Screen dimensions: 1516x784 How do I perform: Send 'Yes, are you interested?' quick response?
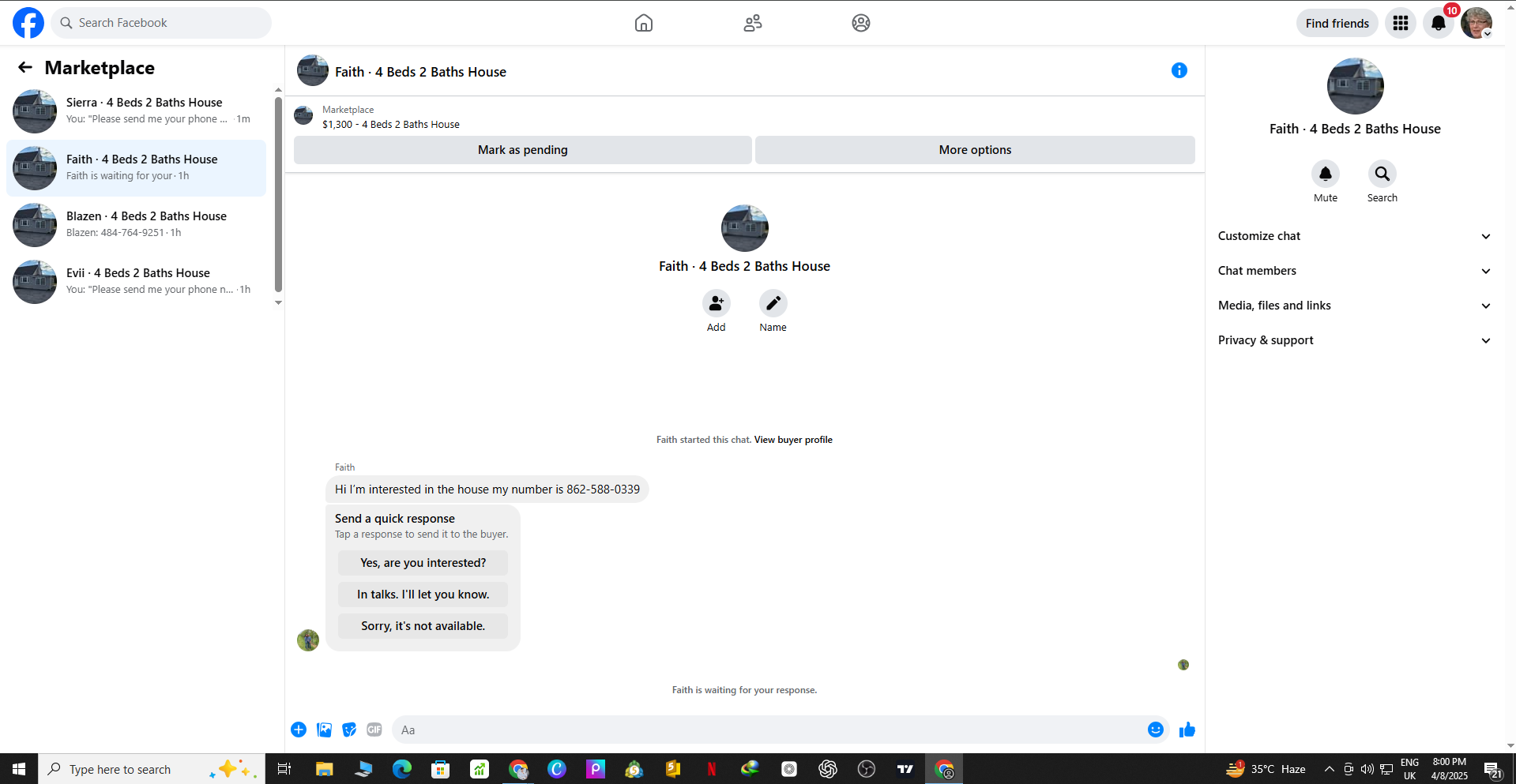tap(423, 563)
